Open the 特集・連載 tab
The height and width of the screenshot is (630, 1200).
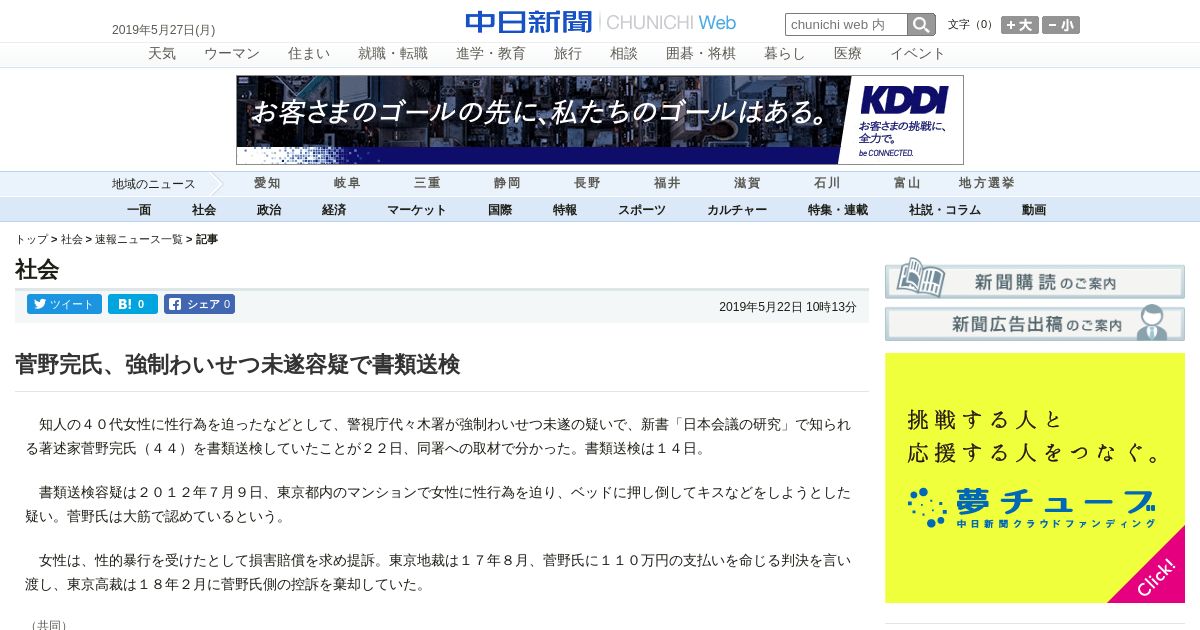coord(838,210)
